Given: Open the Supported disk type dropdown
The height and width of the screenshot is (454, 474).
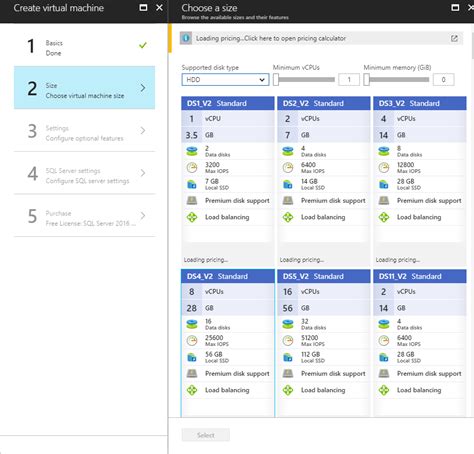Looking at the screenshot, I should click(x=225, y=80).
